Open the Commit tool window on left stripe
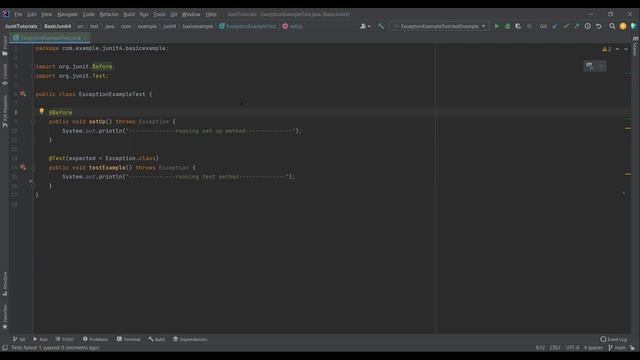 [5, 74]
